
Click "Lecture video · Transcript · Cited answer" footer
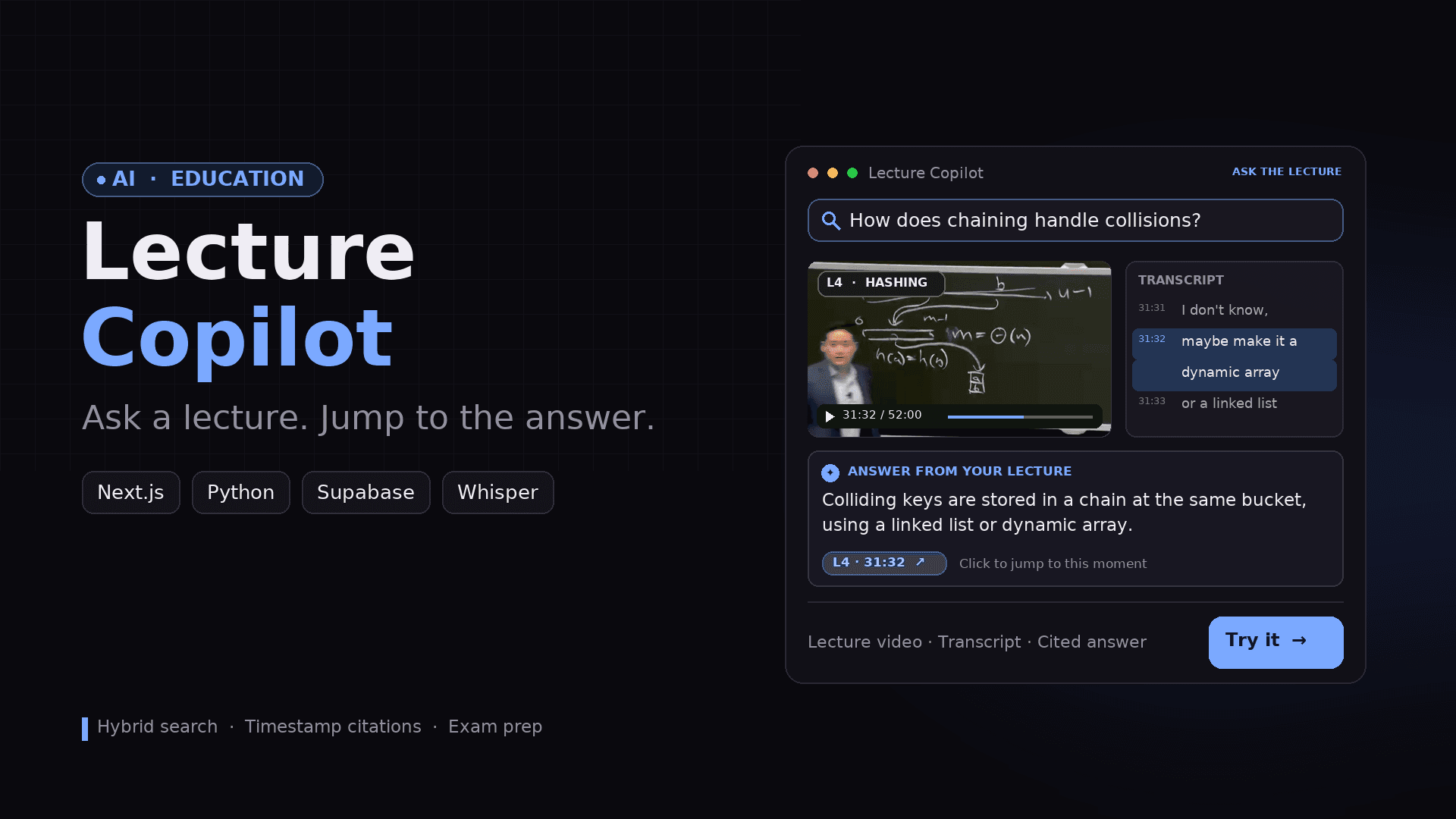(977, 642)
